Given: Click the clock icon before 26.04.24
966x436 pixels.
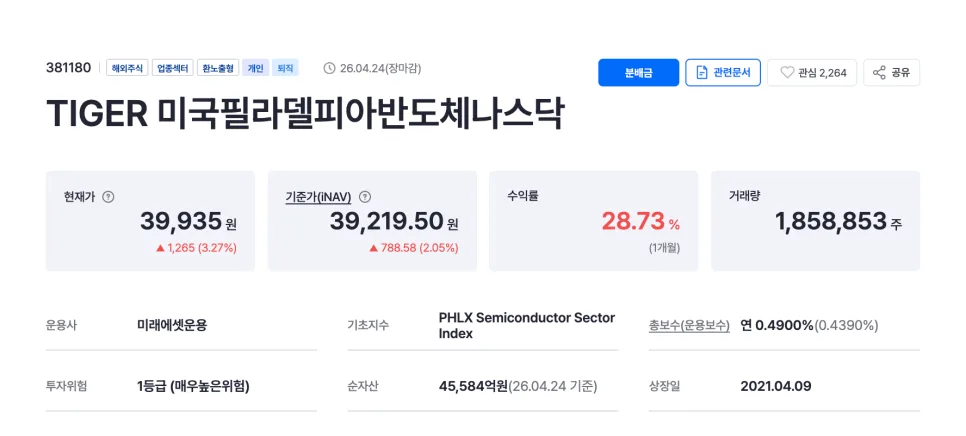Looking at the screenshot, I should (x=329, y=68).
